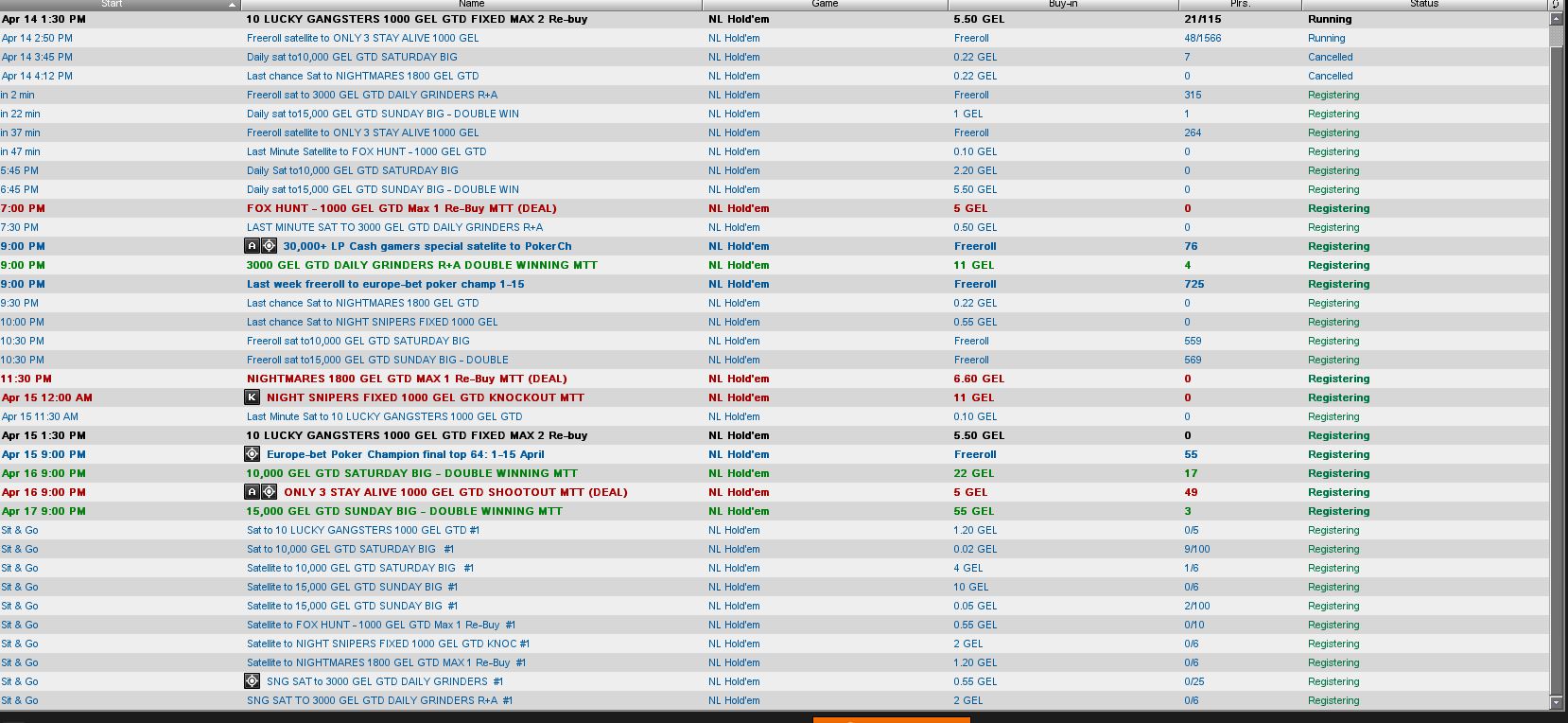Click the 2/100 players cell
The width and height of the screenshot is (1568, 723).
[x=1196, y=606]
